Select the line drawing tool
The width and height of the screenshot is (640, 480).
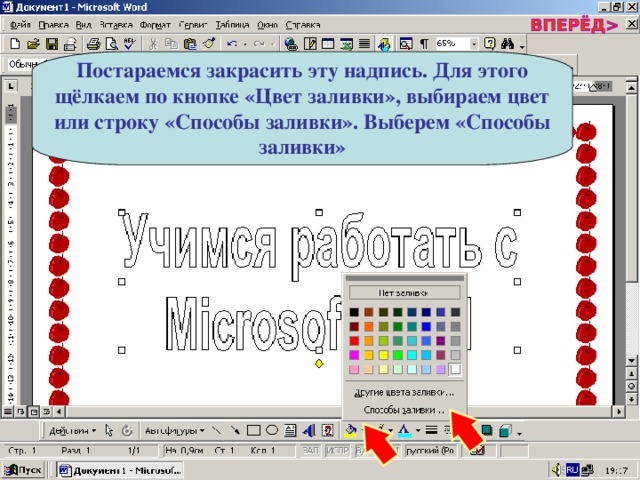(217, 431)
